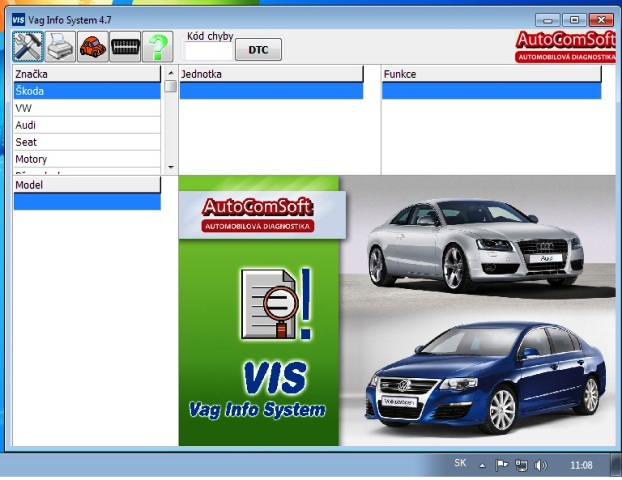Select the red car icon
The width and height of the screenshot is (622, 480).
93,47
